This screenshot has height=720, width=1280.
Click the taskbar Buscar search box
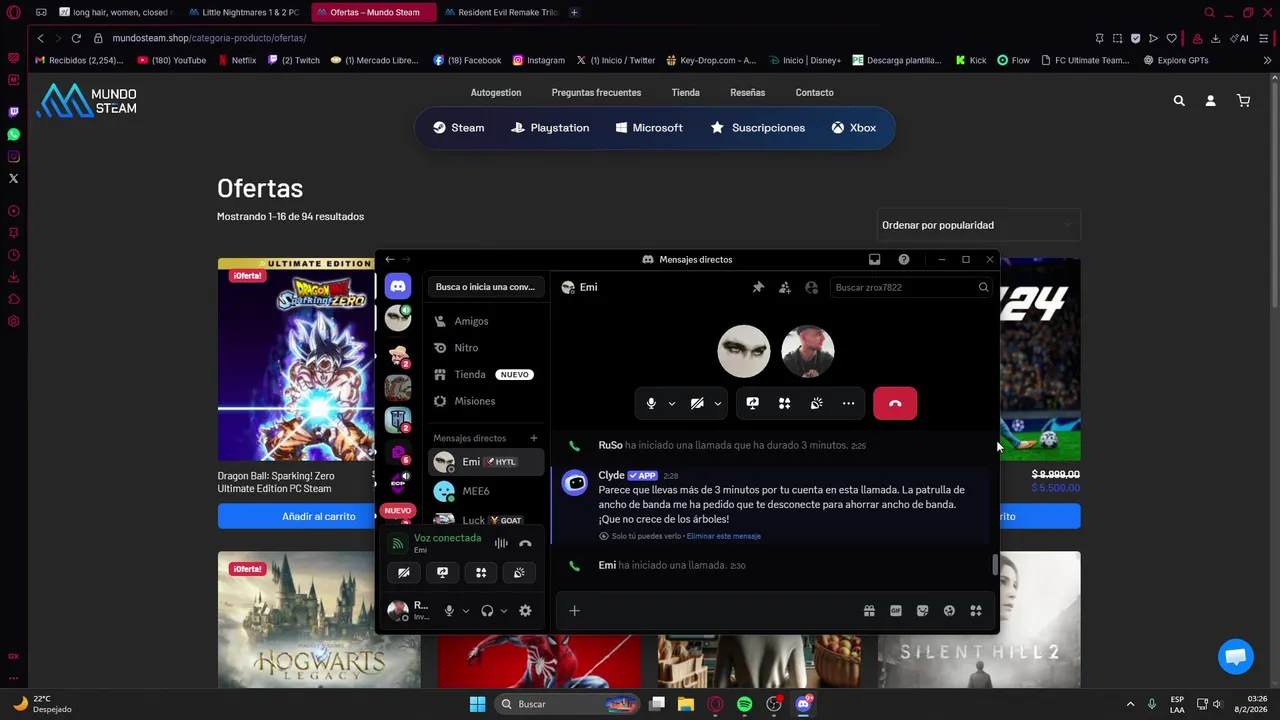tap(568, 704)
